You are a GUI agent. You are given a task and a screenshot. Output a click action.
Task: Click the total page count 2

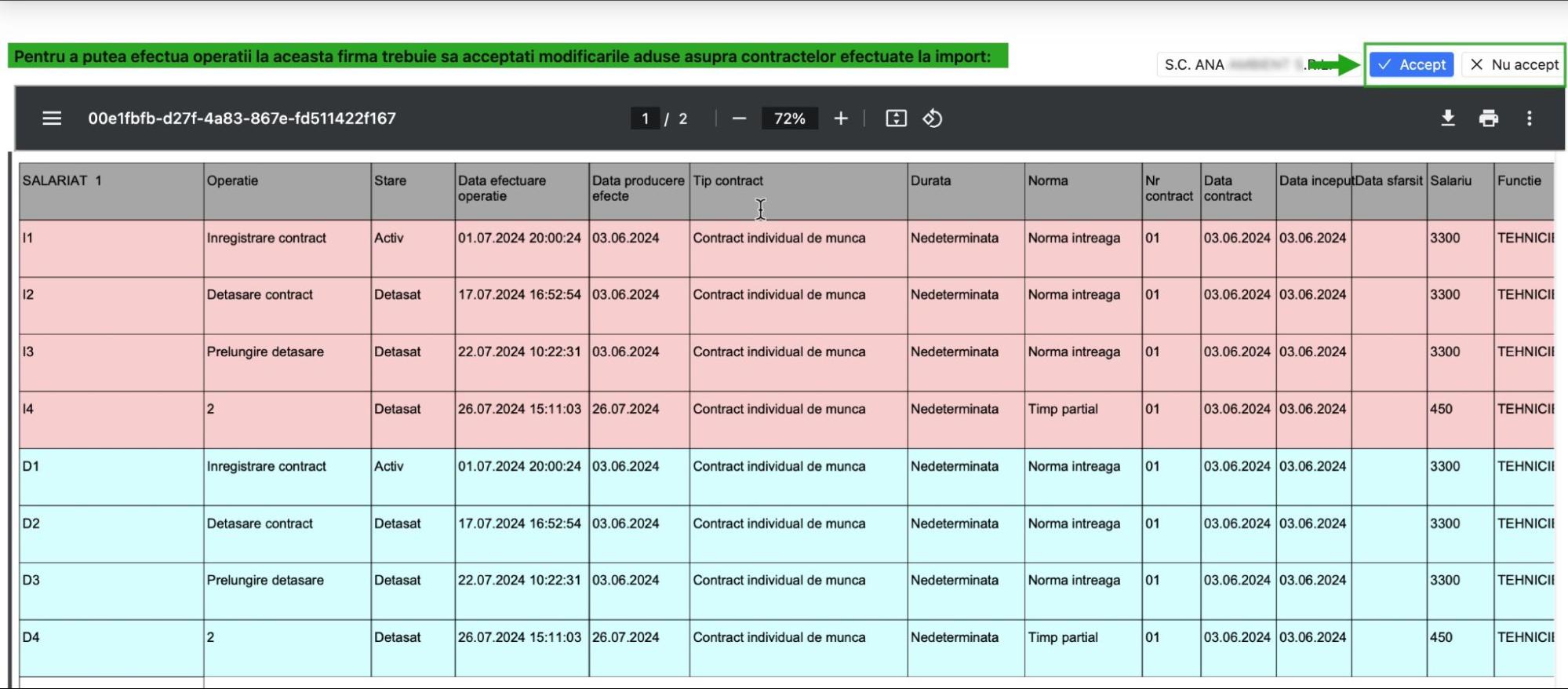click(x=682, y=118)
